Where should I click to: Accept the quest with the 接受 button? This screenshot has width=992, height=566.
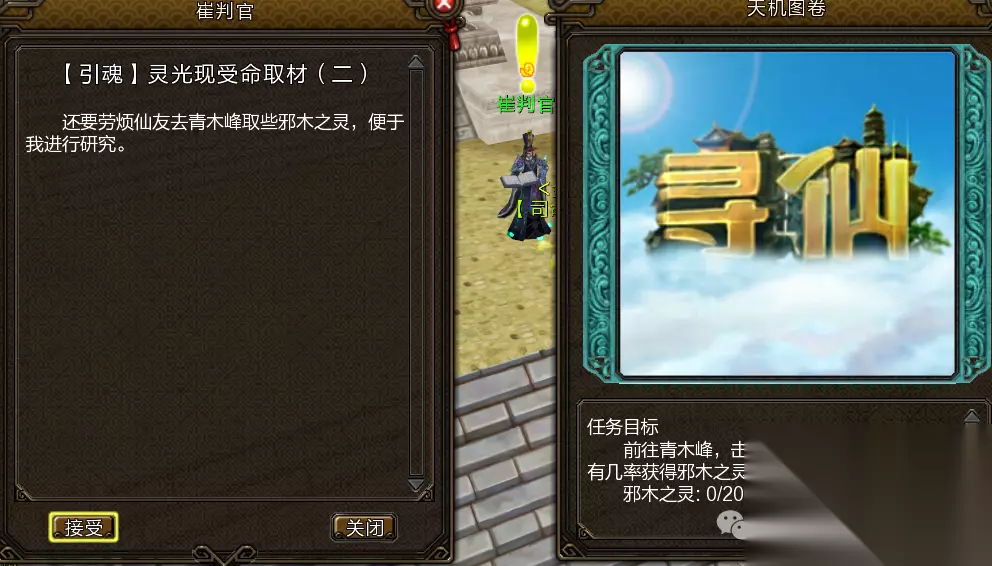(x=84, y=527)
